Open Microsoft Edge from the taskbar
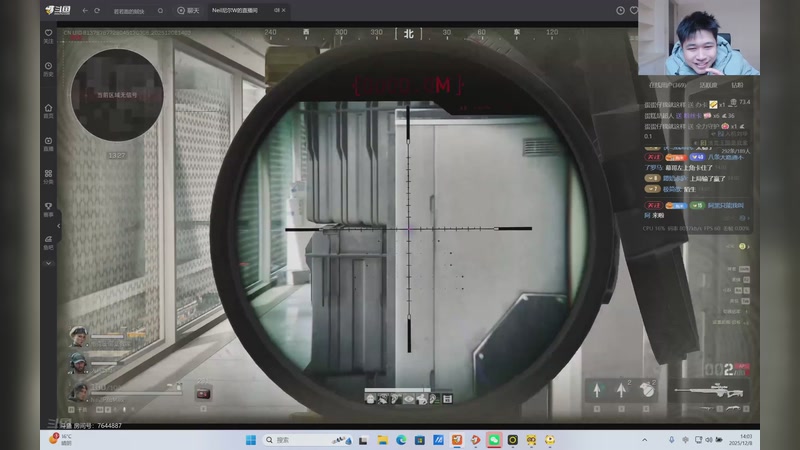The width and height of the screenshot is (800, 450). 401,440
